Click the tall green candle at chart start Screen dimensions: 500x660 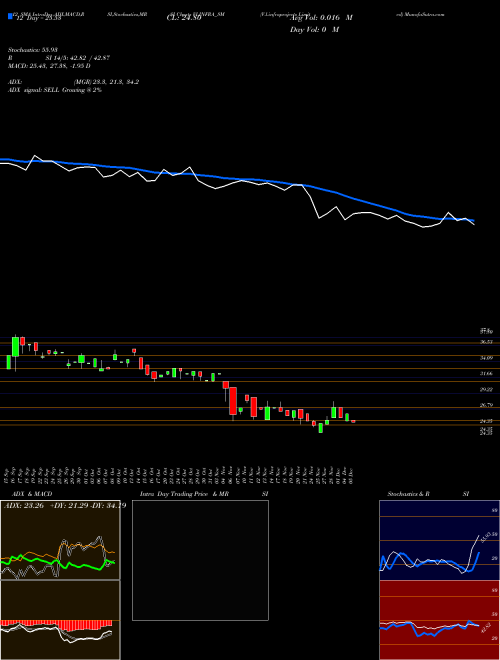[16, 347]
